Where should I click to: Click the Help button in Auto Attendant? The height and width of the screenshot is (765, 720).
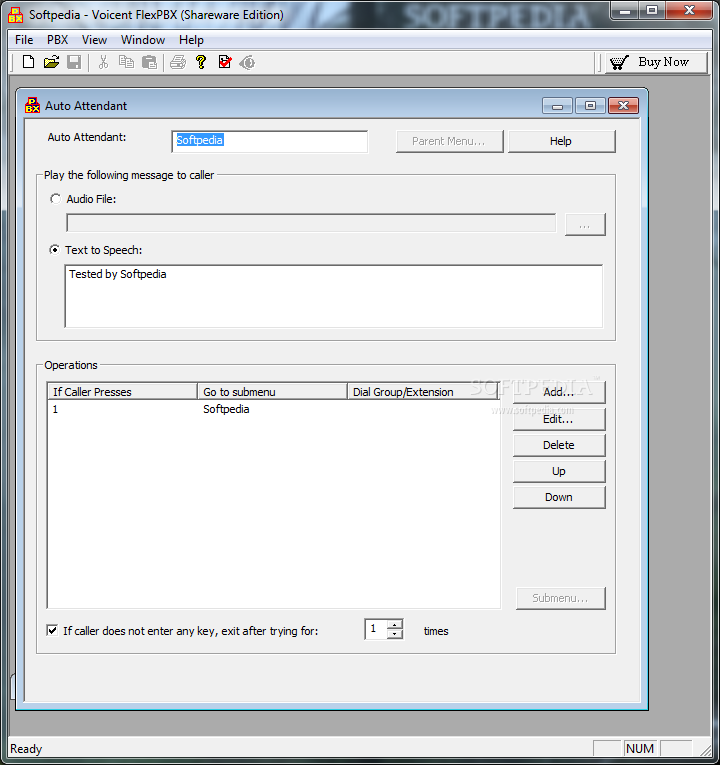pos(561,141)
